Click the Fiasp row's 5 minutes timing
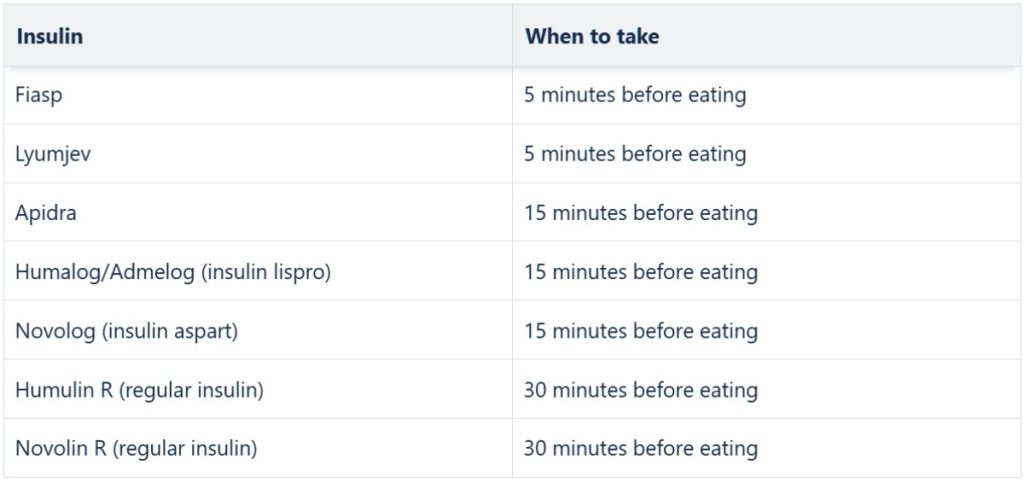Viewport: 1024px width, 482px height. pyautogui.click(x=635, y=96)
